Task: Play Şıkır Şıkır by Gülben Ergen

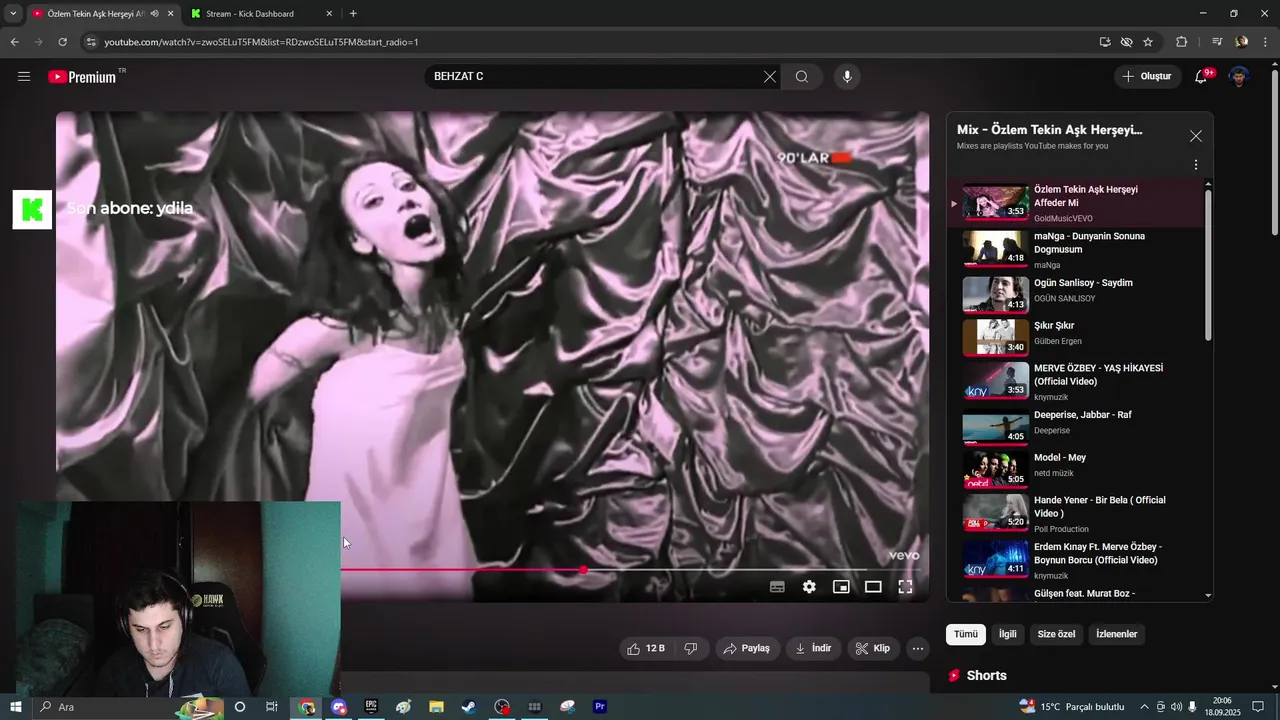Action: coord(1075,337)
